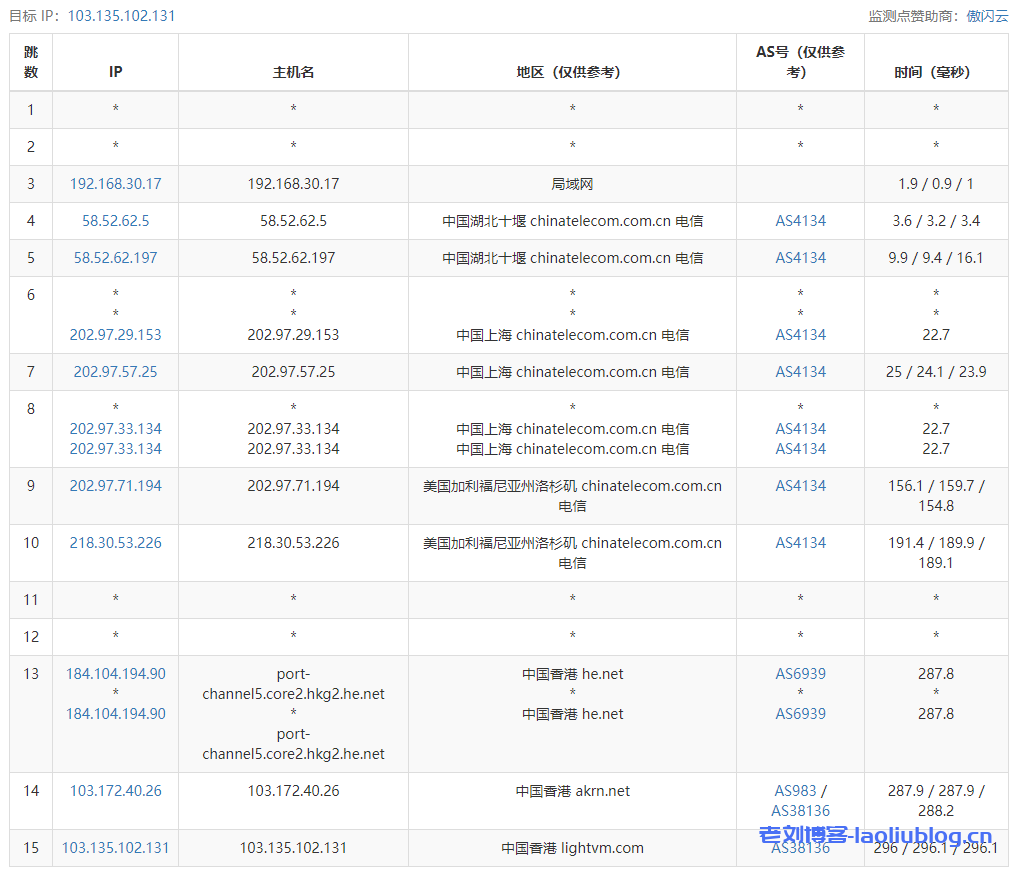Open AS38136 link in hop 14 row

[800, 811]
